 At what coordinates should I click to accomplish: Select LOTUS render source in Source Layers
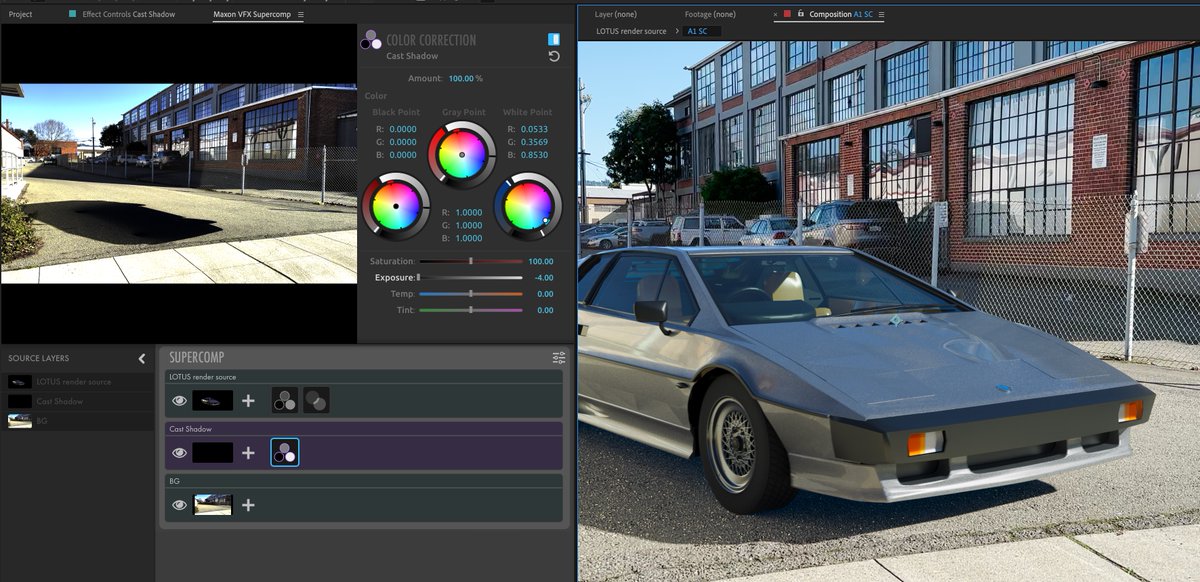[x=77, y=381]
